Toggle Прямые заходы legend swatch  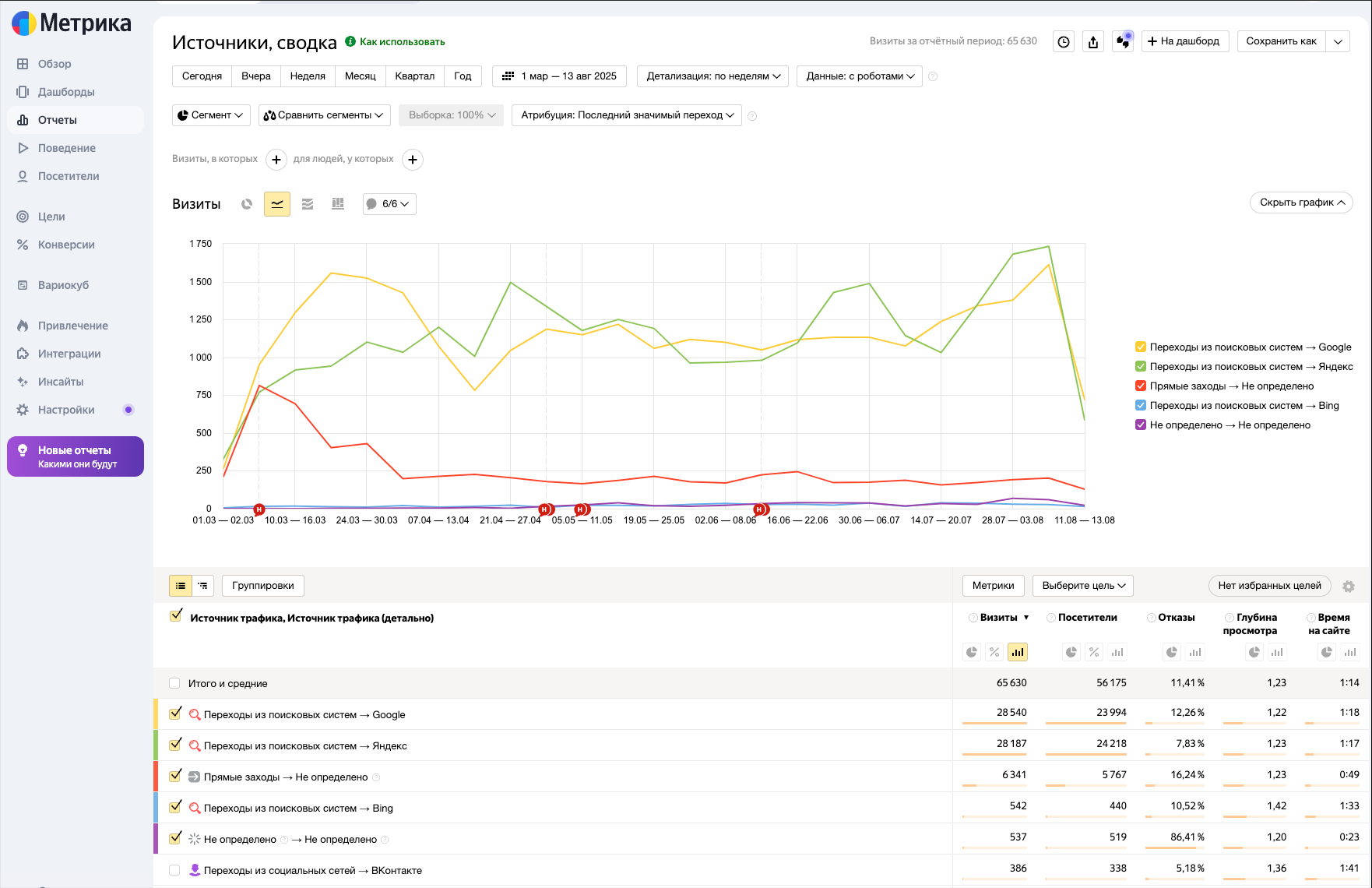point(1141,386)
